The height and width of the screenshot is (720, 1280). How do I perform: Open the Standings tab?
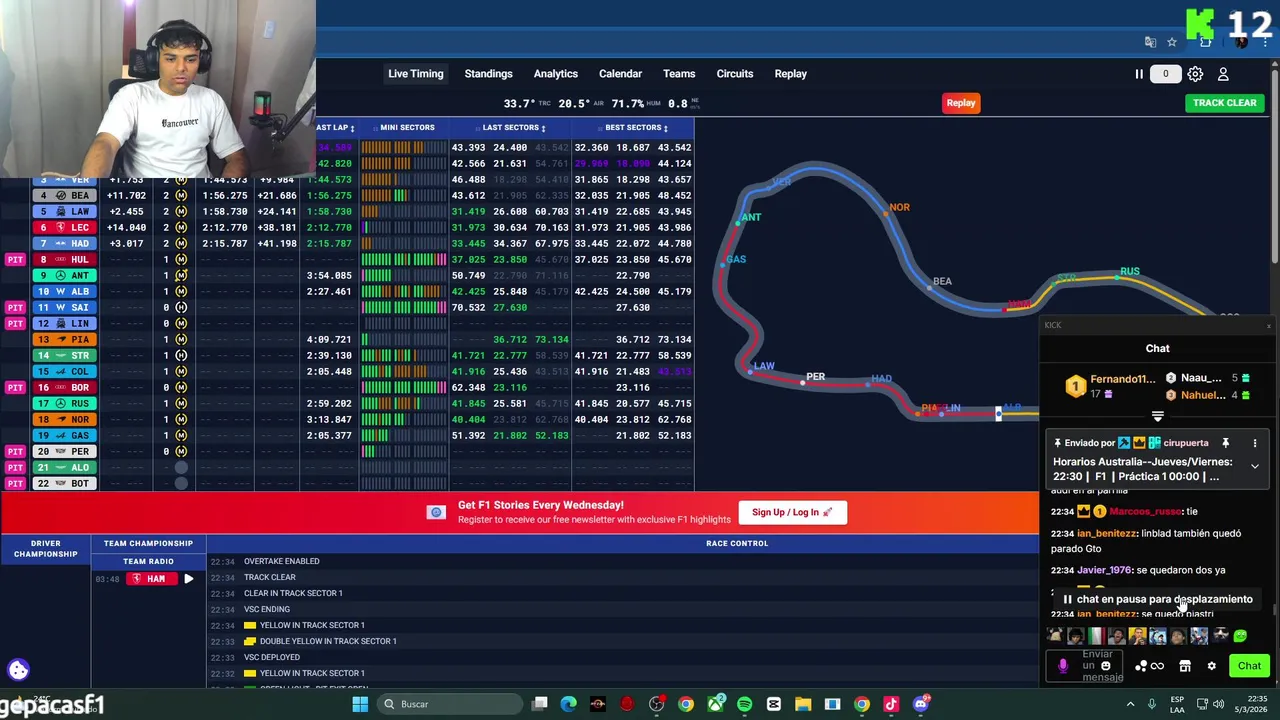488,74
